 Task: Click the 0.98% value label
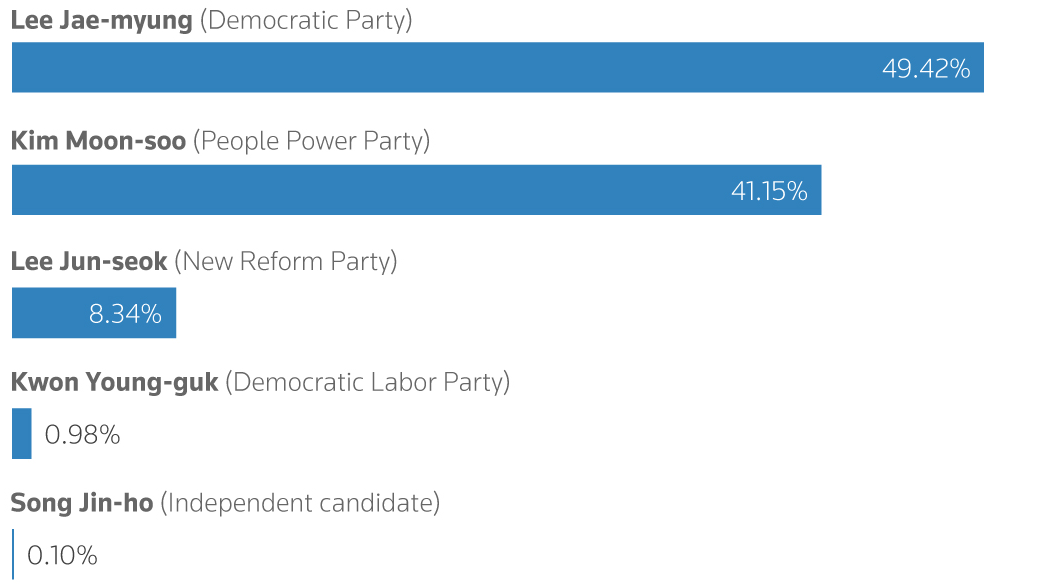82,435
